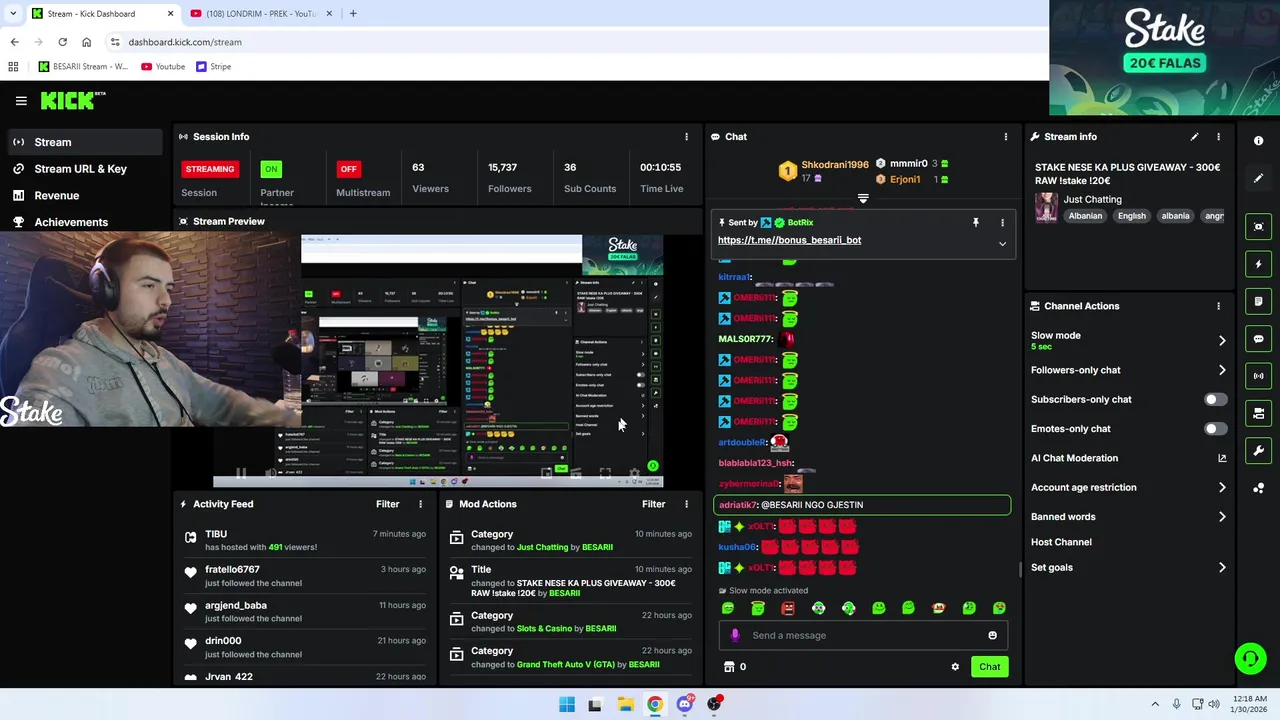The height and width of the screenshot is (720, 1280).
Task: Open the Youtube bookmark
Action: (x=163, y=67)
